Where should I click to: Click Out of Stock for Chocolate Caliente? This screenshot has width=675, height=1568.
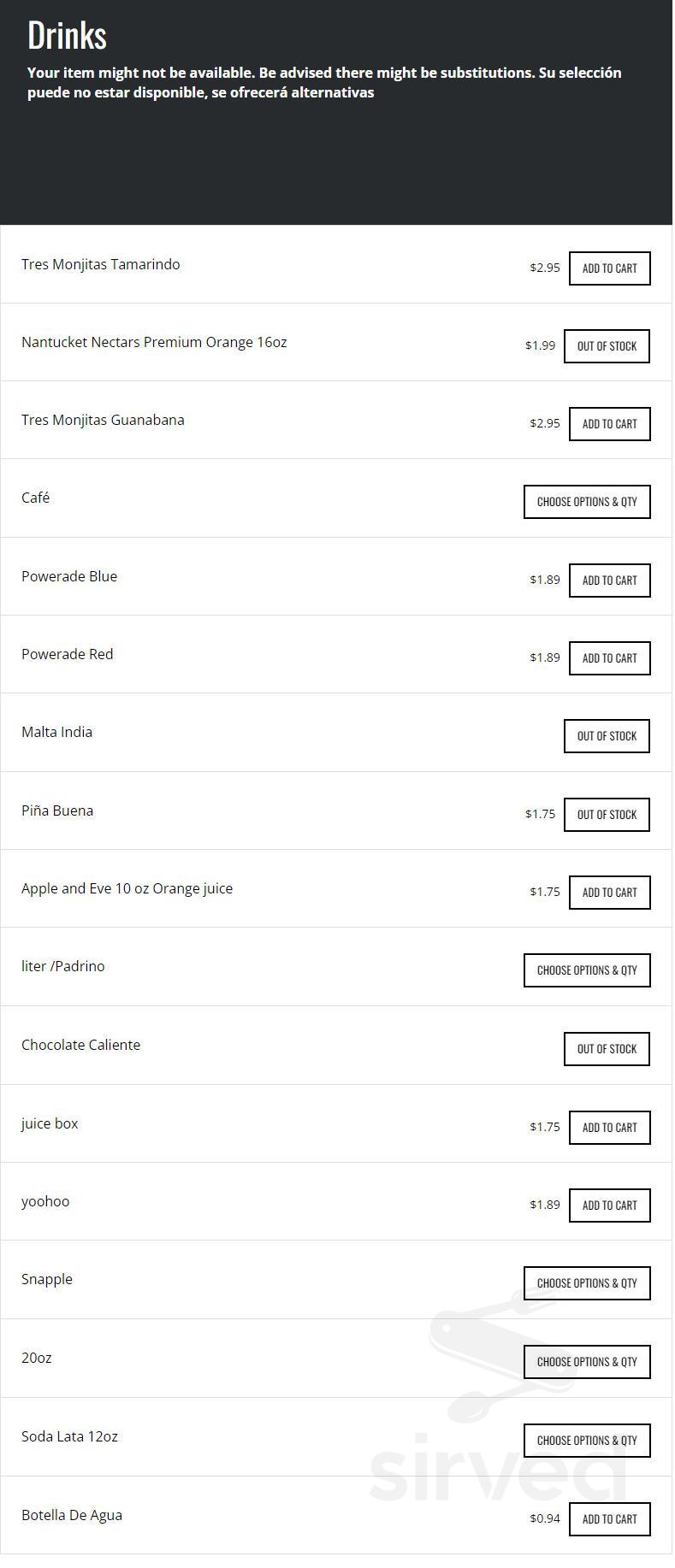(607, 1049)
